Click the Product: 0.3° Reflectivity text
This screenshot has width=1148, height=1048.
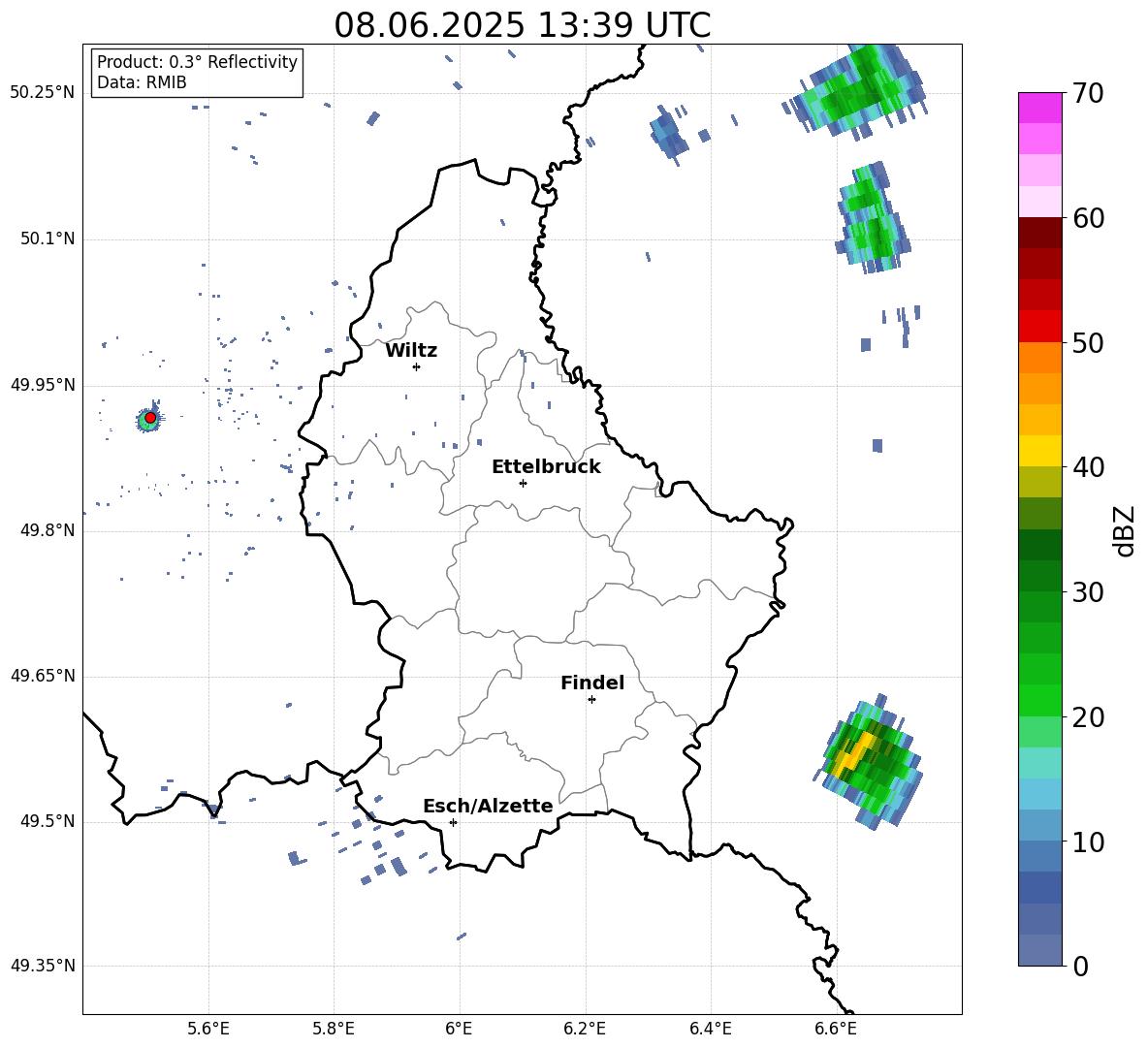pyautogui.click(x=197, y=62)
